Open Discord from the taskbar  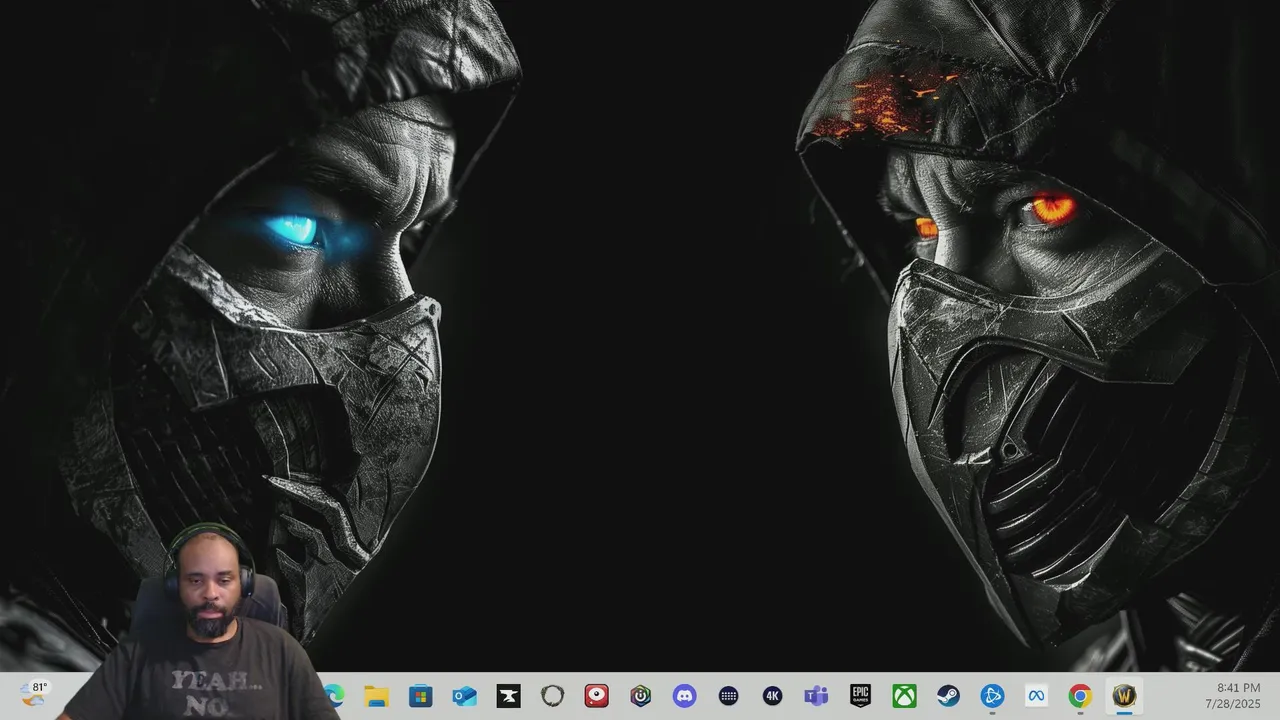point(685,696)
